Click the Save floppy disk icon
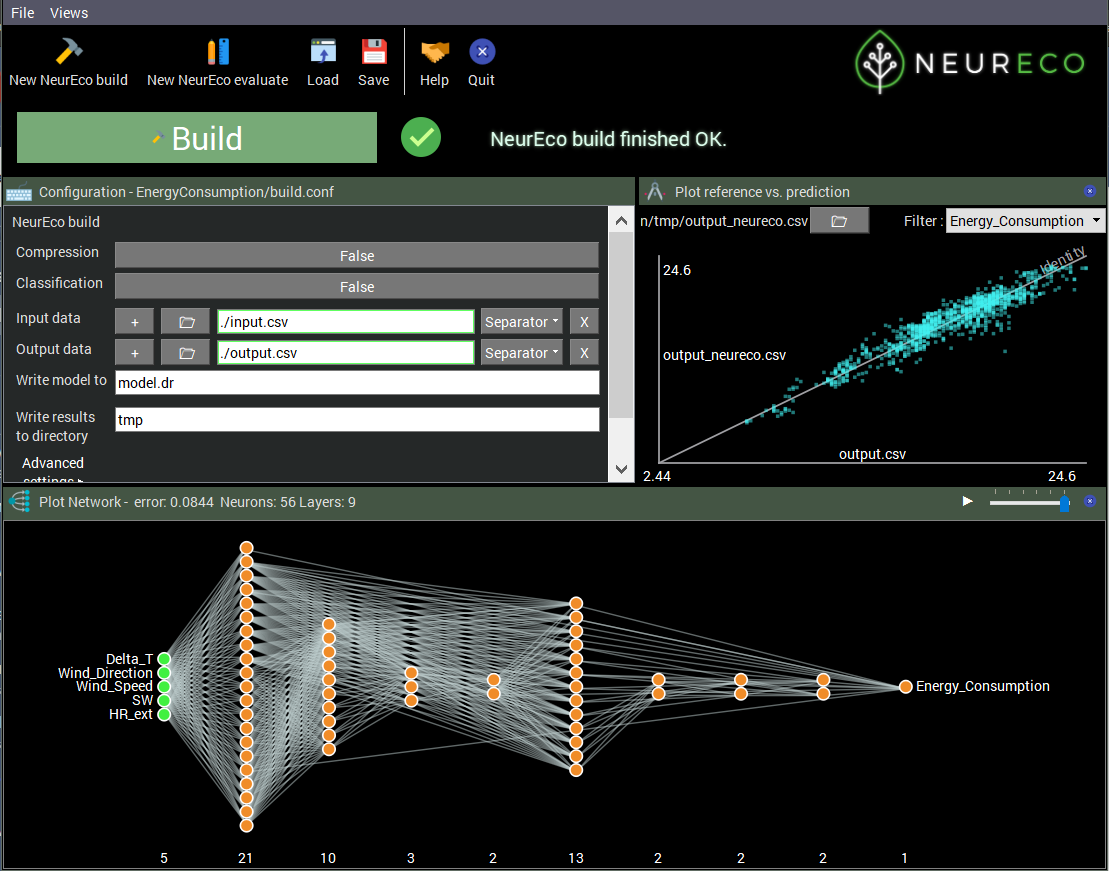Viewport: 1109px width, 871px height. point(373,51)
